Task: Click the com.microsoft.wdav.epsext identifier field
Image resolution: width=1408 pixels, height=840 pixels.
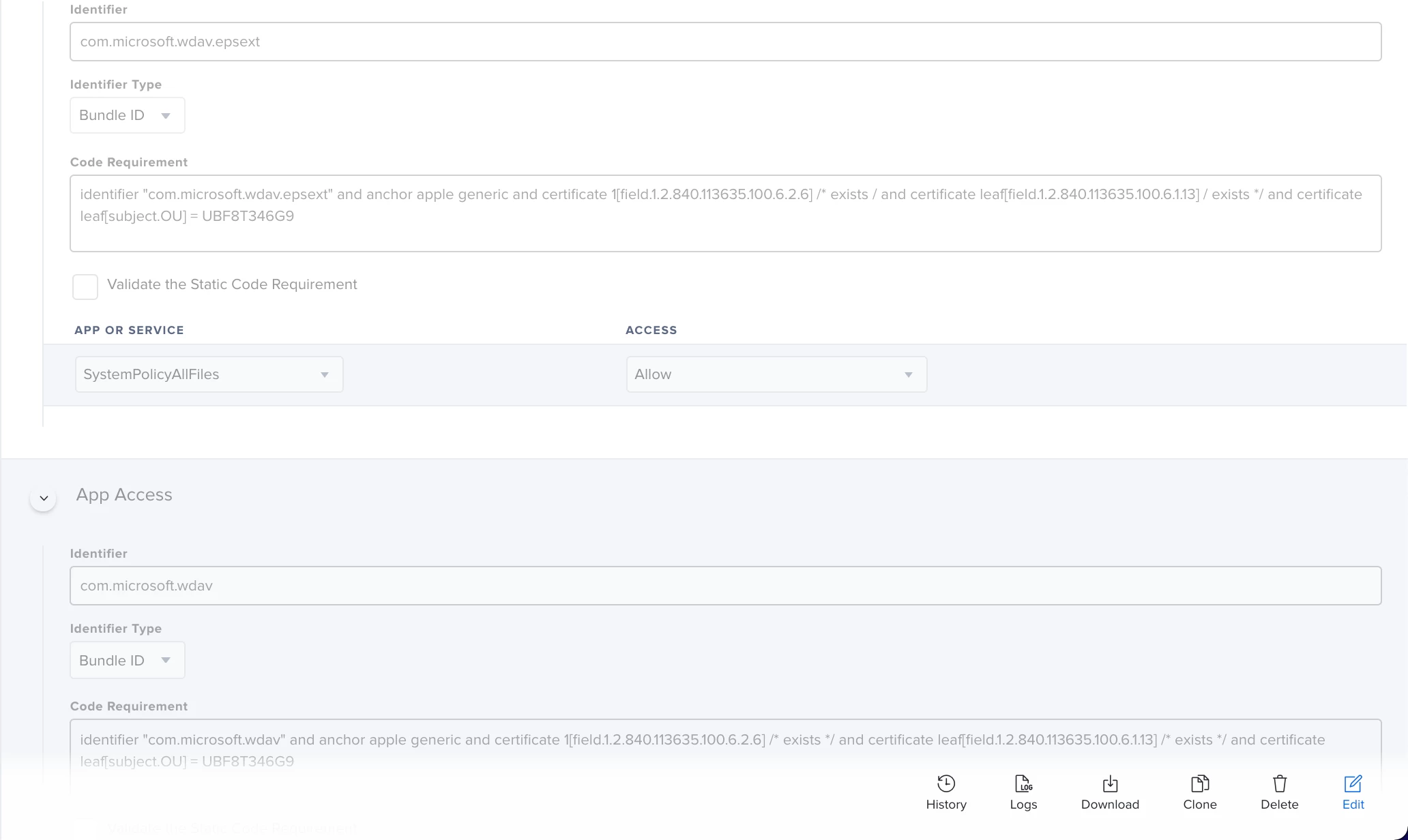Action: click(725, 42)
